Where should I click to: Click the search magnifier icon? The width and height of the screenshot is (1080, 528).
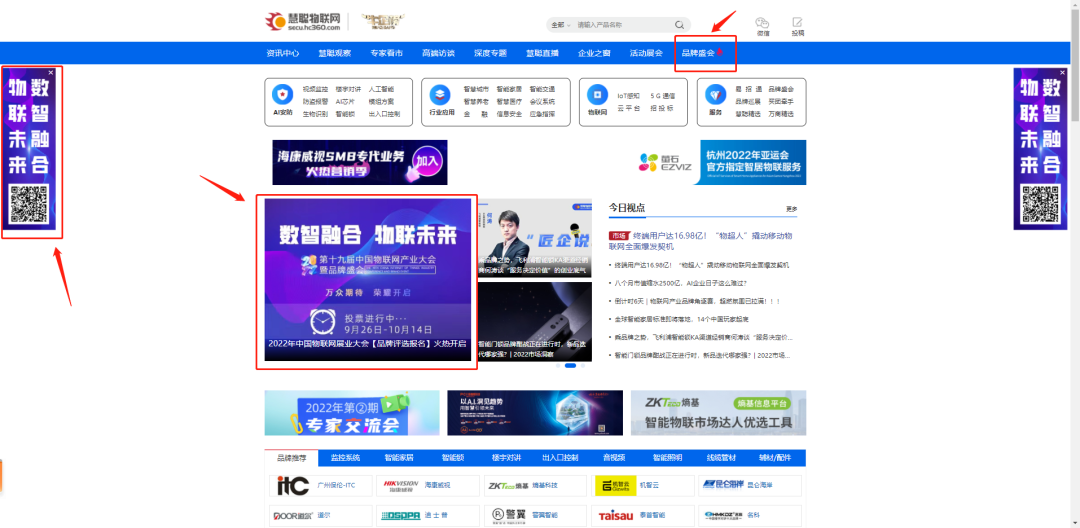pyautogui.click(x=679, y=25)
